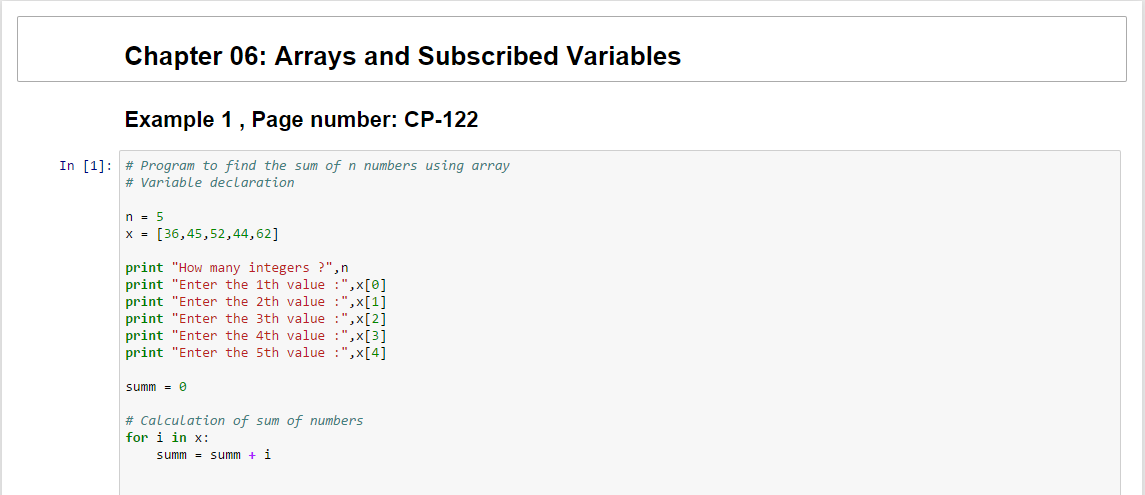The height and width of the screenshot is (495, 1145).
Task: Click the 'Enter the 4th value' print line
Action: 254,336
